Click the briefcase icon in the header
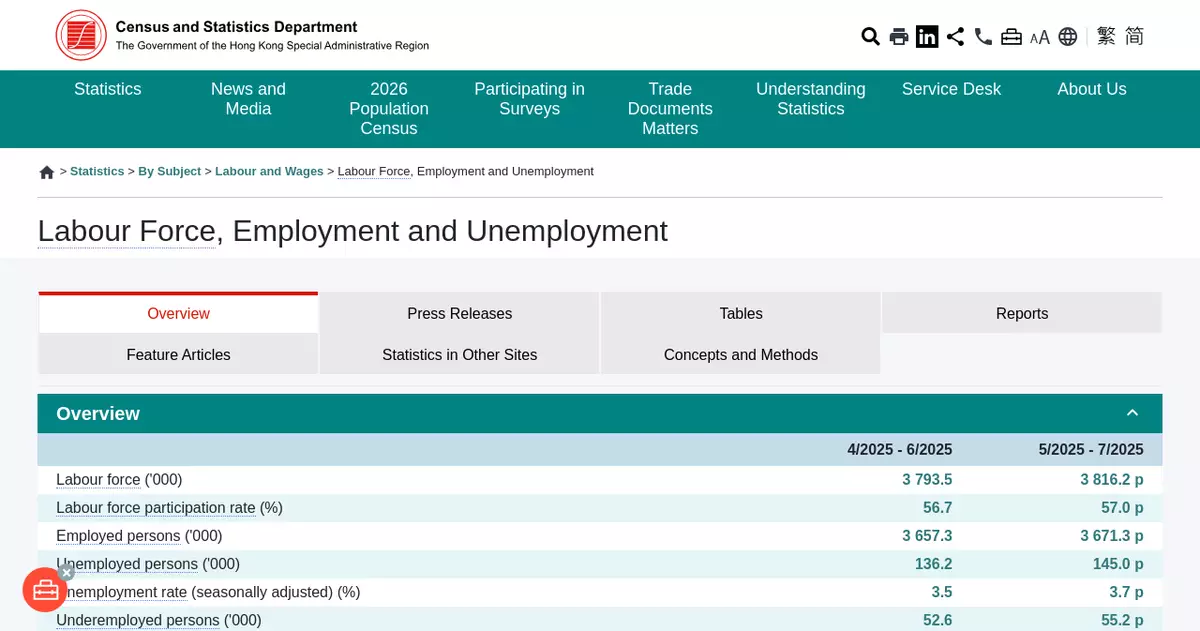The image size is (1200, 631). pos(1011,37)
